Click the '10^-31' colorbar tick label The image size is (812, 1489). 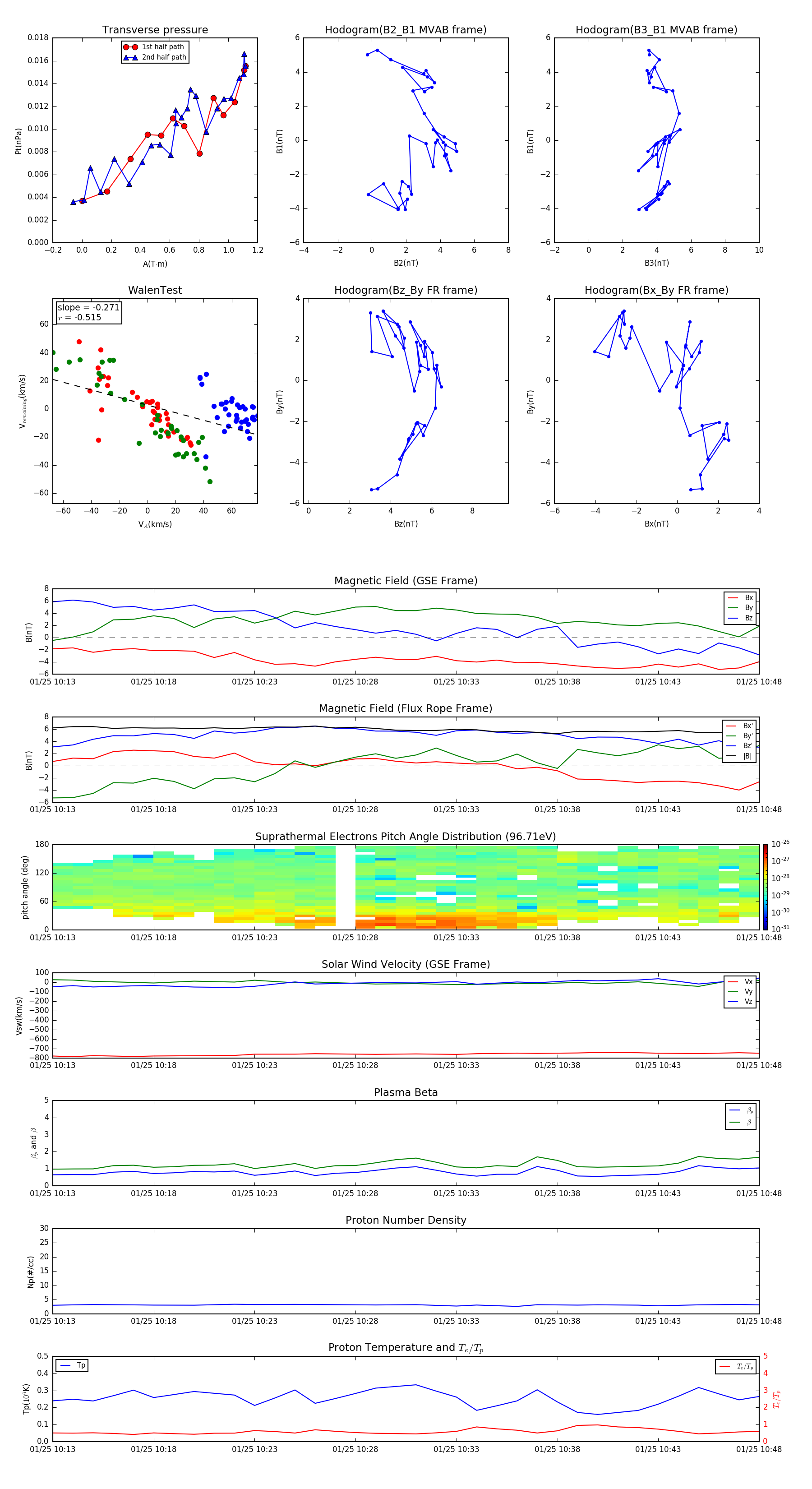click(x=781, y=929)
